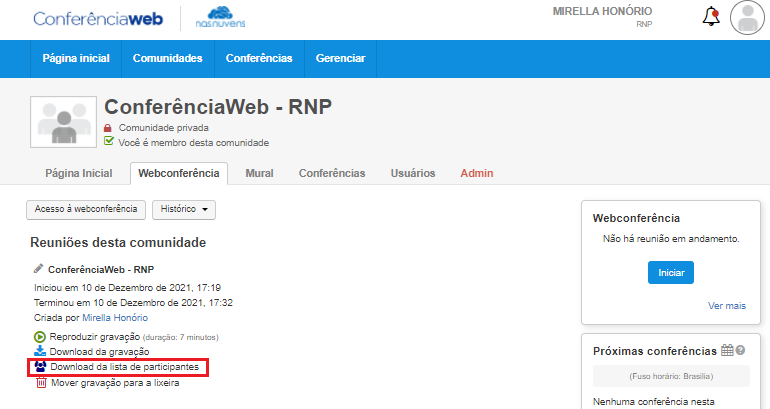Click the help question mark icon
The image size is (770, 409).
[741, 350]
